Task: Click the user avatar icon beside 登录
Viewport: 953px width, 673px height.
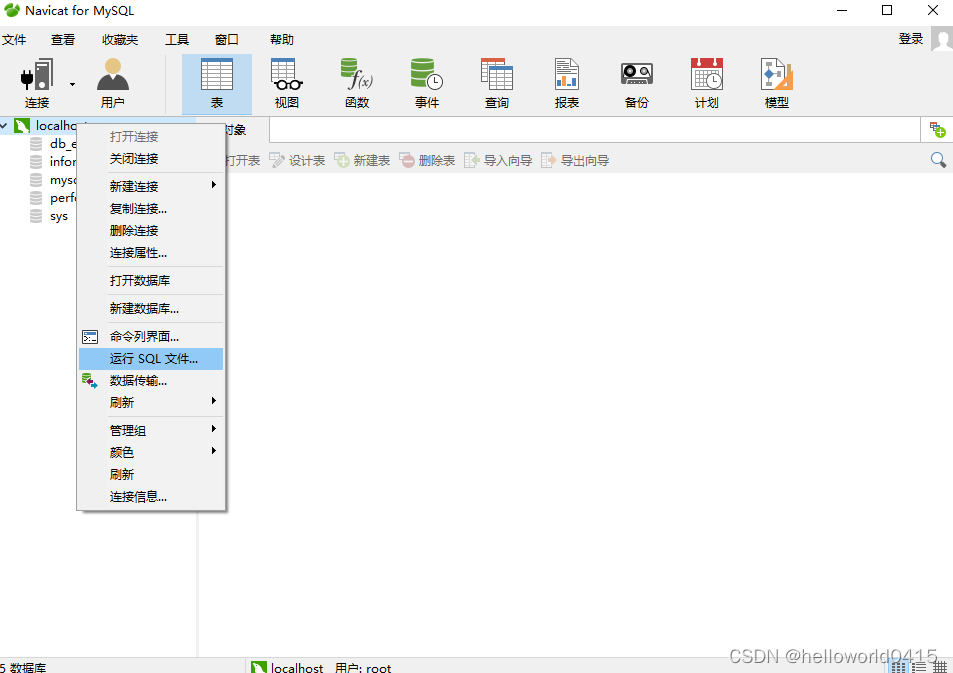Action: (942, 41)
